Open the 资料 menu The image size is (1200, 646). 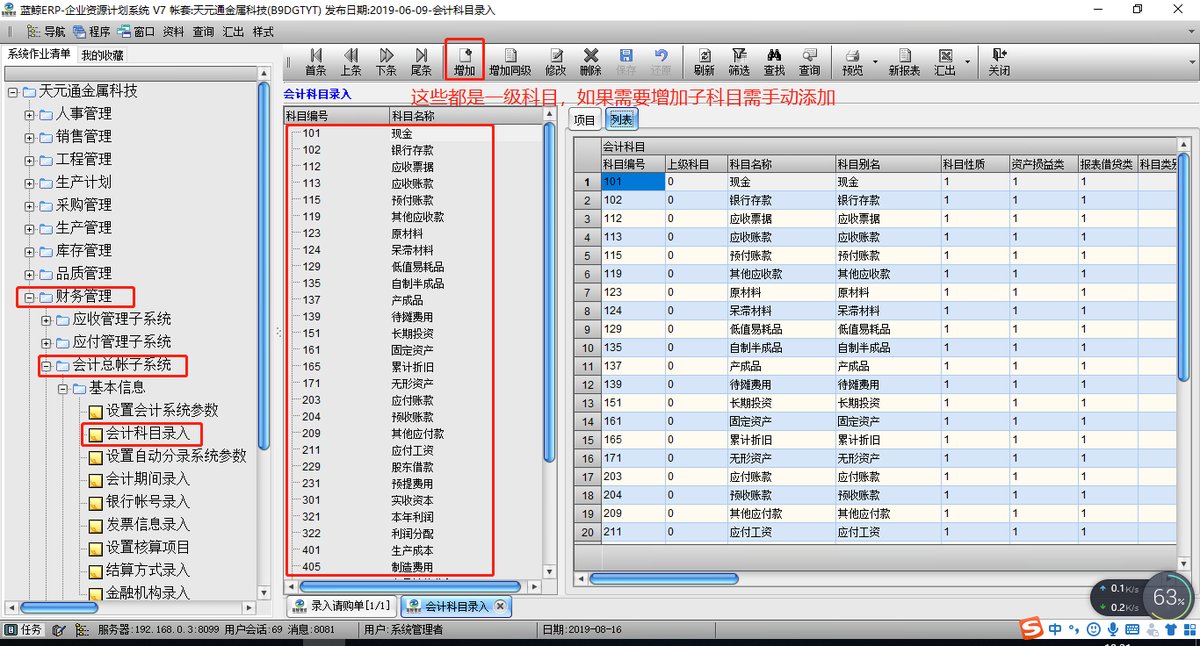coord(173,31)
